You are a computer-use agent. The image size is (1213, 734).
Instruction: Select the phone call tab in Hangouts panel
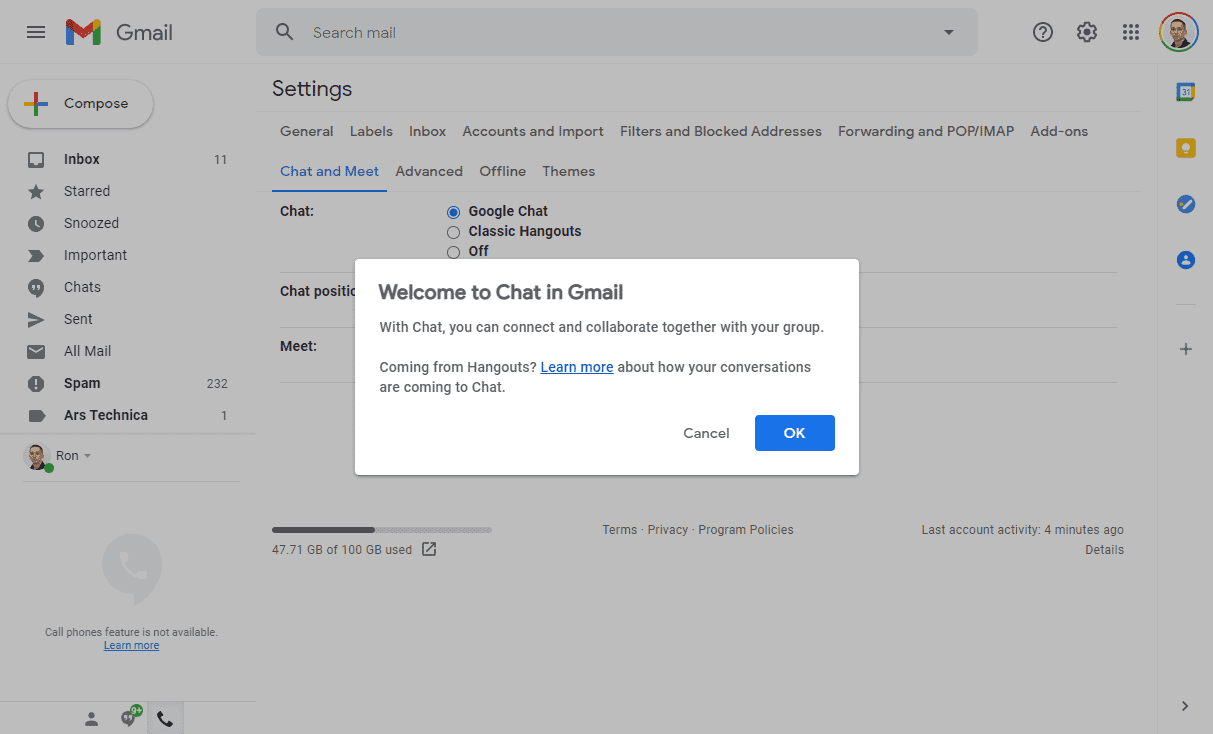coord(165,717)
